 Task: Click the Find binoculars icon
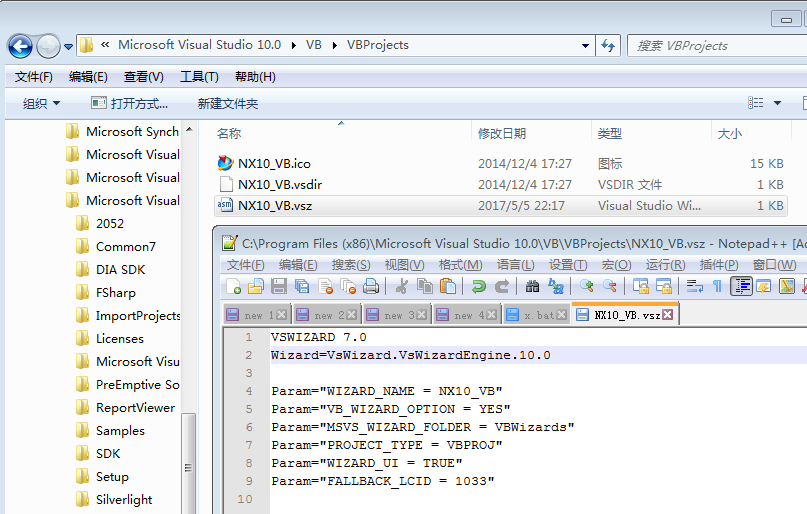coord(533,286)
